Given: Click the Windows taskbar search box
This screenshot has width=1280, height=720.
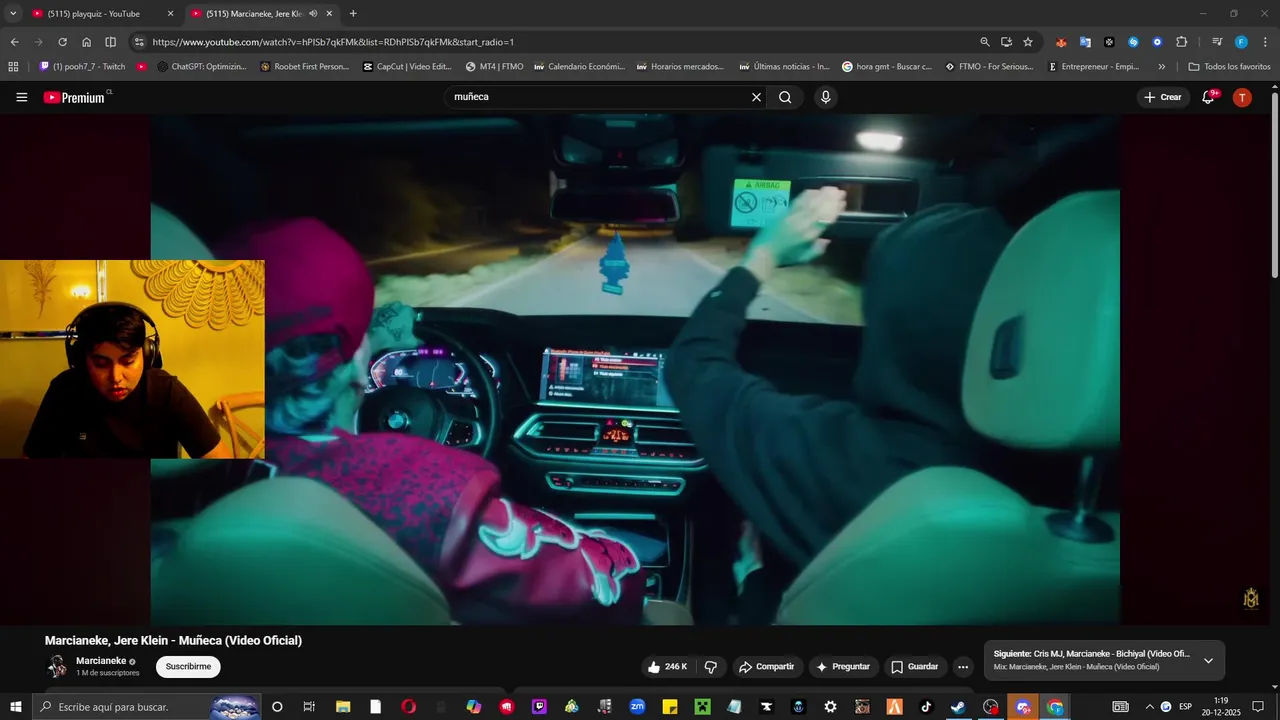Looking at the screenshot, I should 148,707.
